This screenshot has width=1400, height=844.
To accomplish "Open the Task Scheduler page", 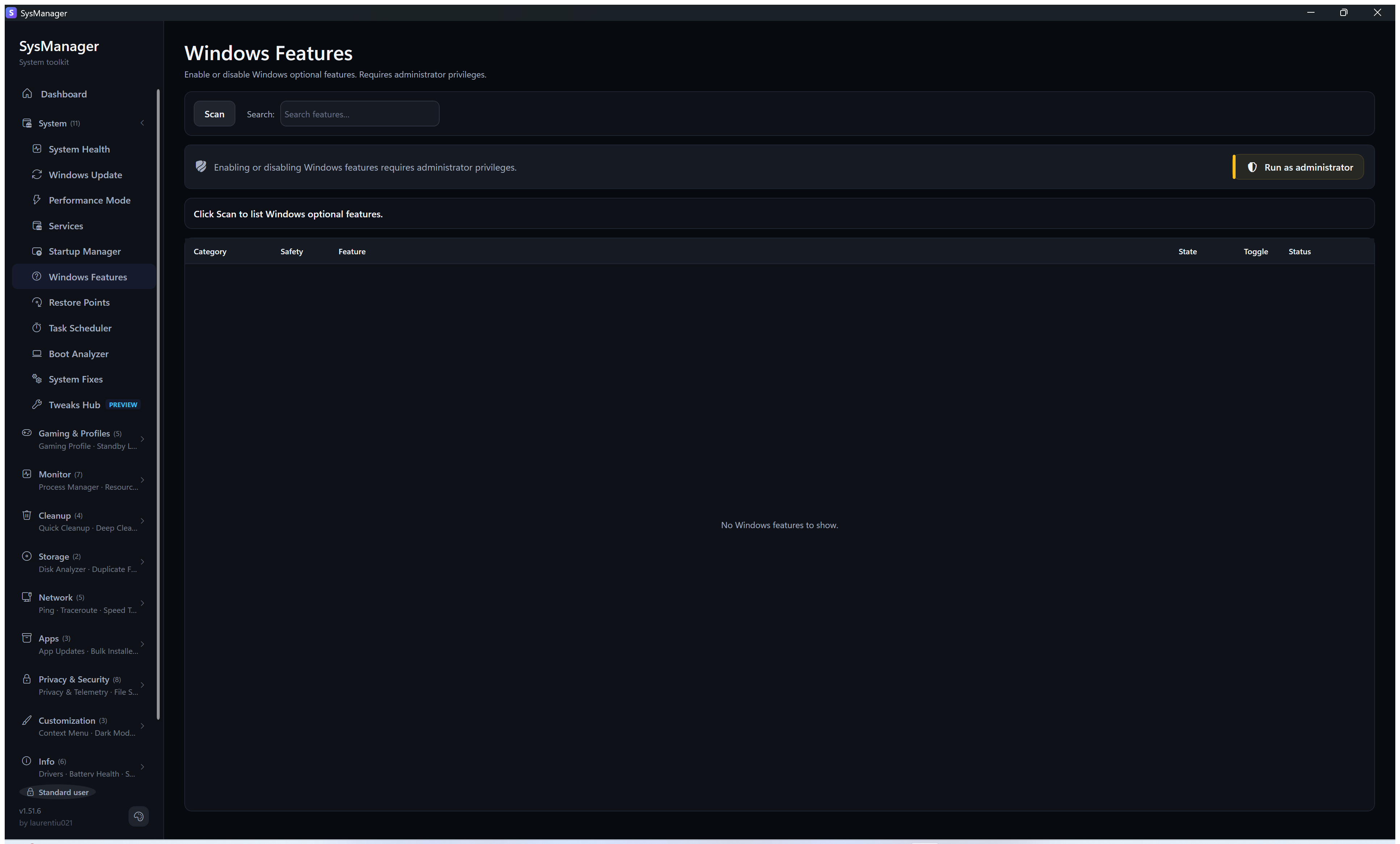I will (x=84, y=328).
